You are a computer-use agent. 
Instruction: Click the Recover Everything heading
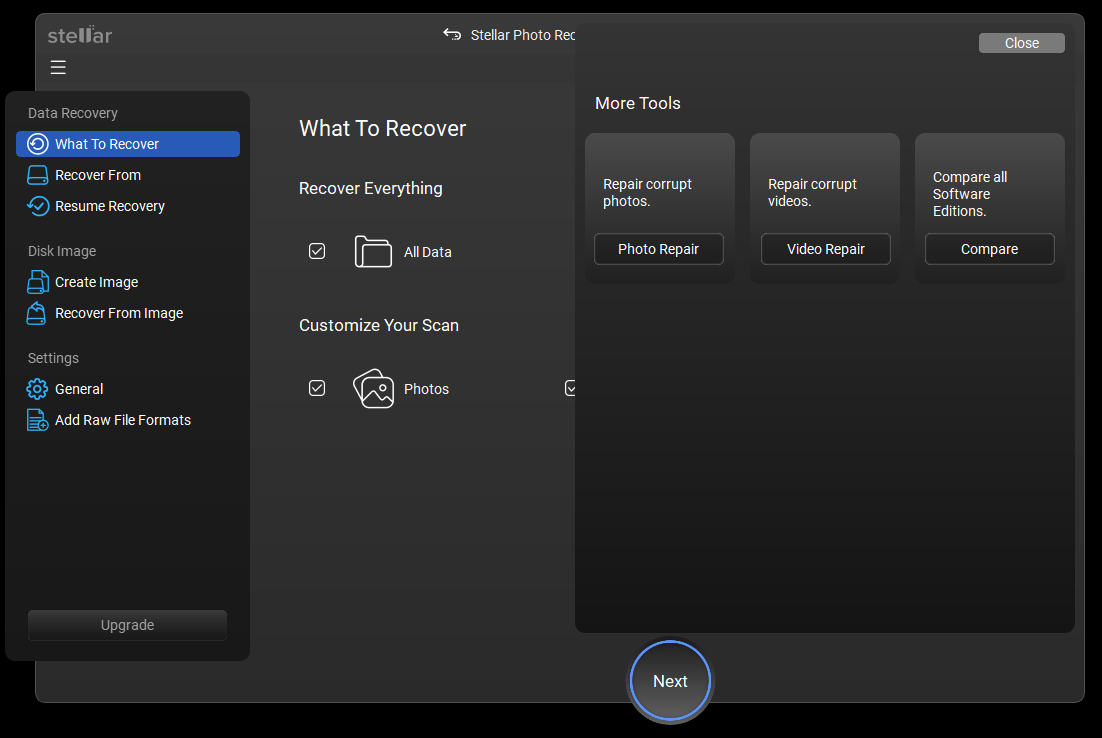[370, 188]
